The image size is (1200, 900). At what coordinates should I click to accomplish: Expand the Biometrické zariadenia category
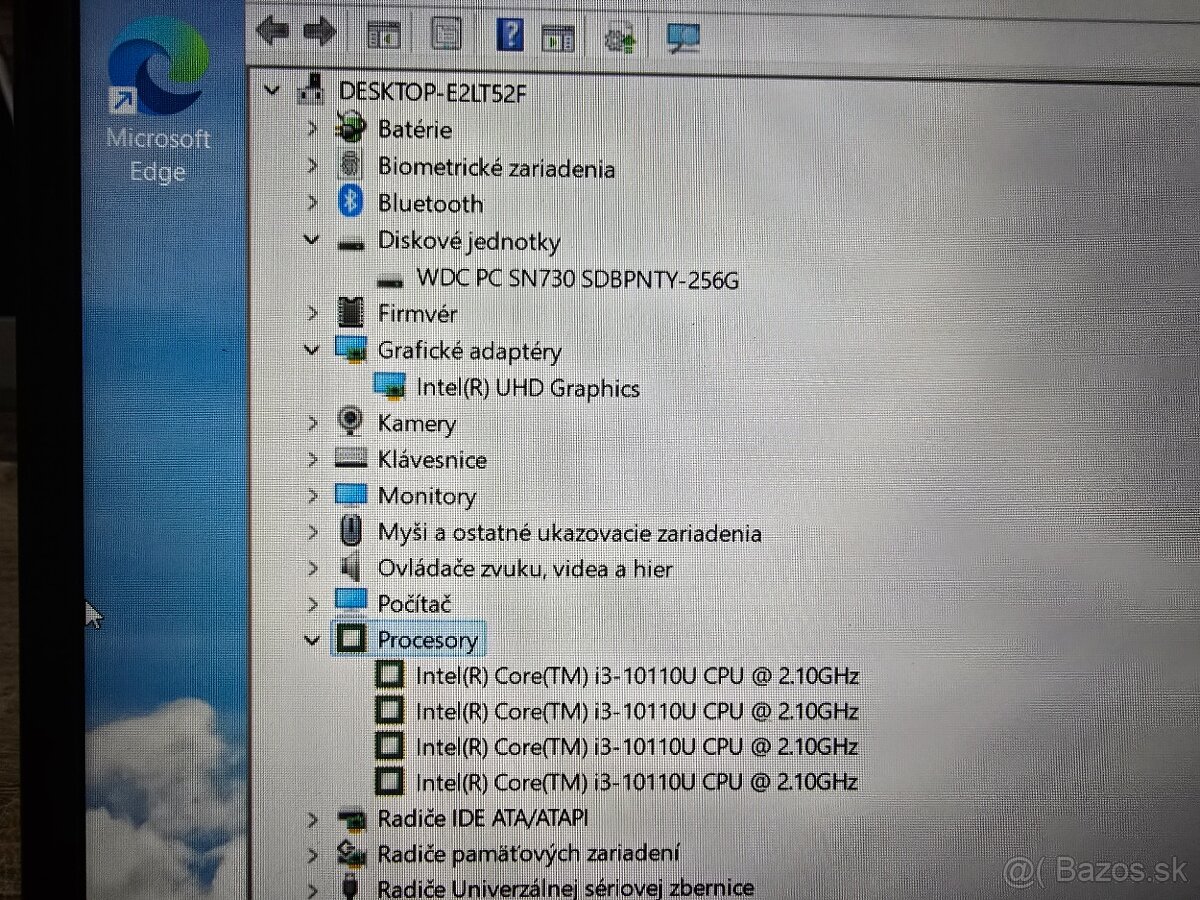tap(312, 166)
